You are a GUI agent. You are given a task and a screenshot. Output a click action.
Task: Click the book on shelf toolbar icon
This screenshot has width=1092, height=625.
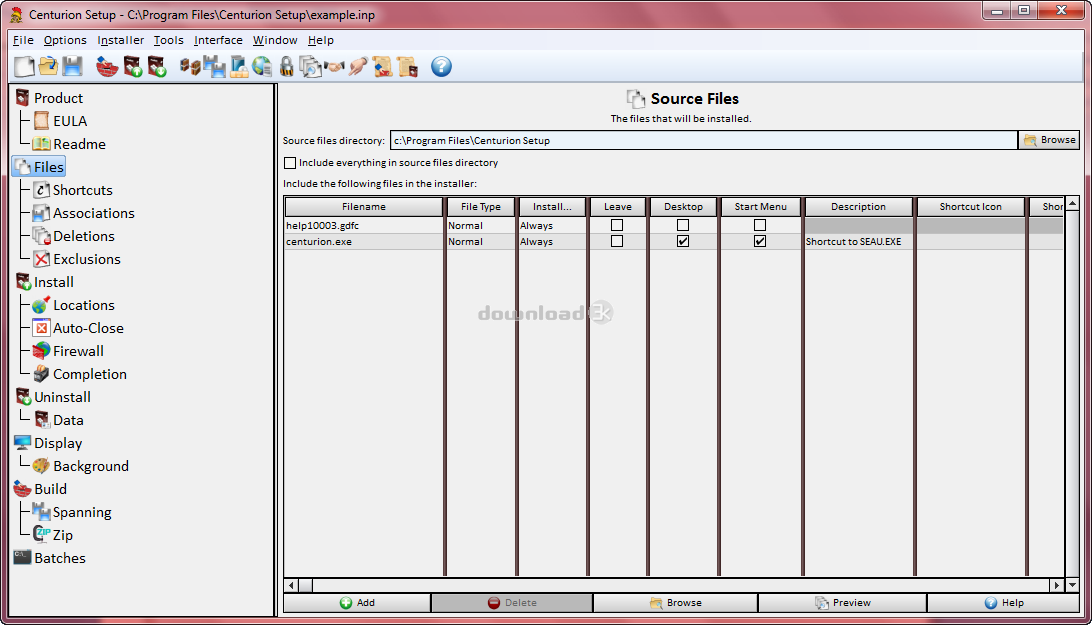(239, 67)
